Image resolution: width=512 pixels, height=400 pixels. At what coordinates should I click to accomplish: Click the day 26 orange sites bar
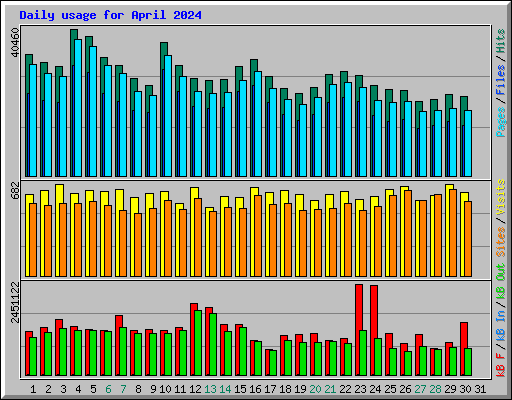click(x=408, y=234)
